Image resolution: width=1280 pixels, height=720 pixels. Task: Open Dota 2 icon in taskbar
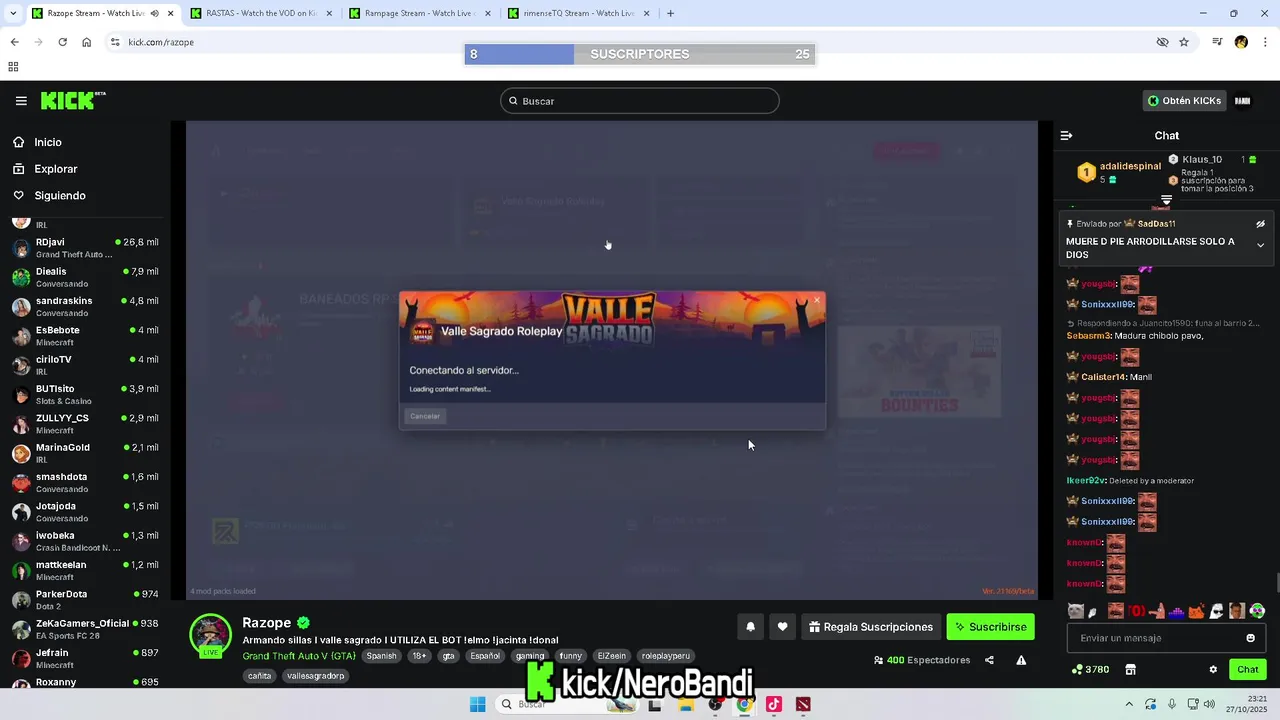coord(803,704)
